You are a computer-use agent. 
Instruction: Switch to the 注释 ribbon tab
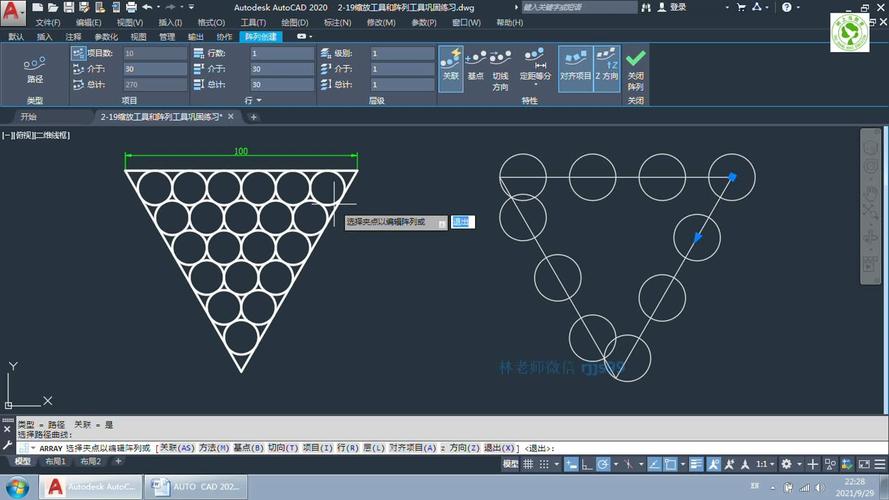pyautogui.click(x=73, y=36)
